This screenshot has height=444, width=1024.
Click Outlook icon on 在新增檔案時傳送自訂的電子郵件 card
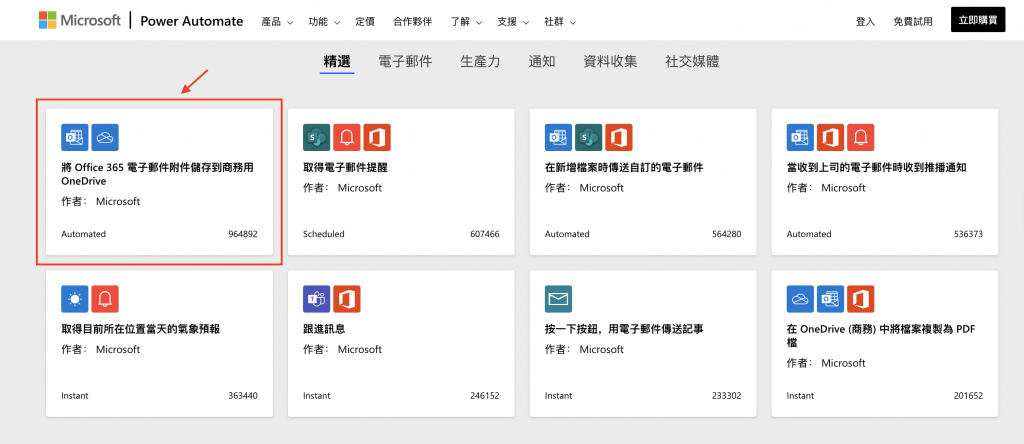point(558,137)
